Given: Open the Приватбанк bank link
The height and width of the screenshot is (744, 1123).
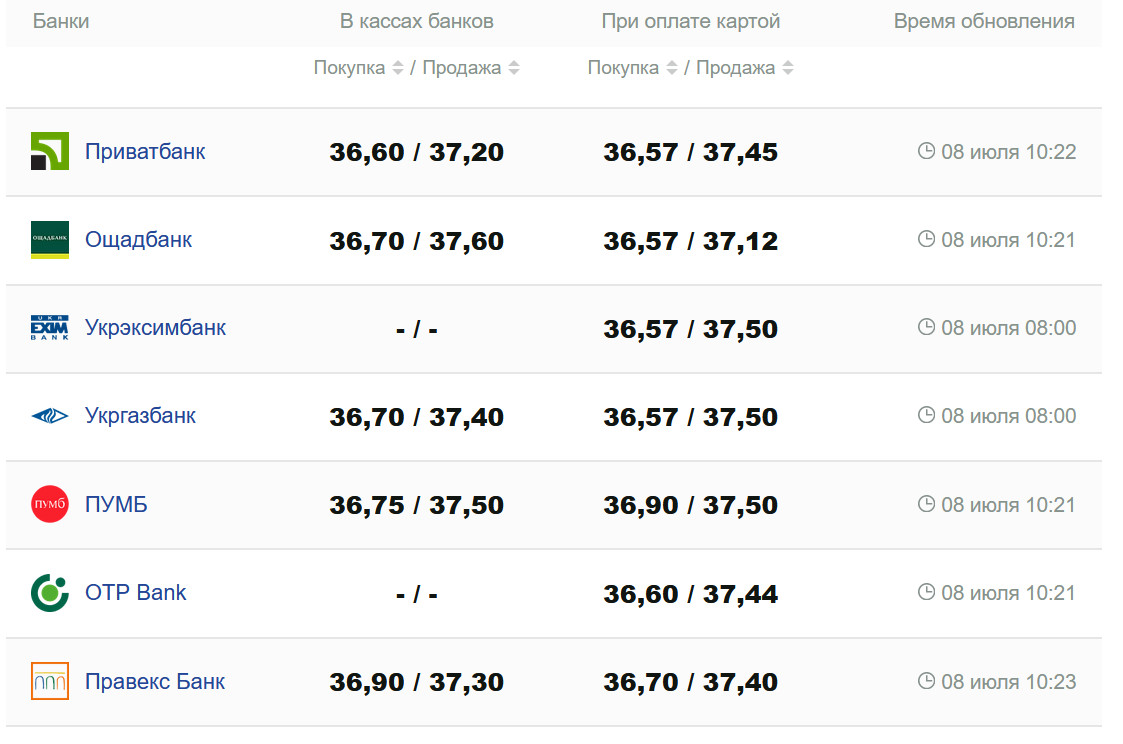Looking at the screenshot, I should coord(145,152).
